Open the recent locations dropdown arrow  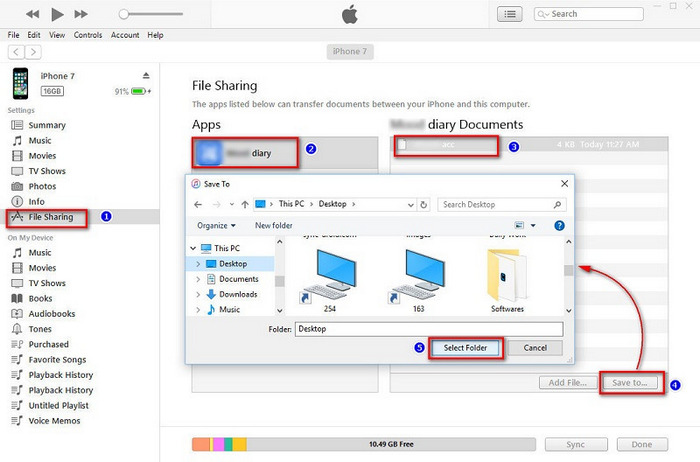click(232, 204)
